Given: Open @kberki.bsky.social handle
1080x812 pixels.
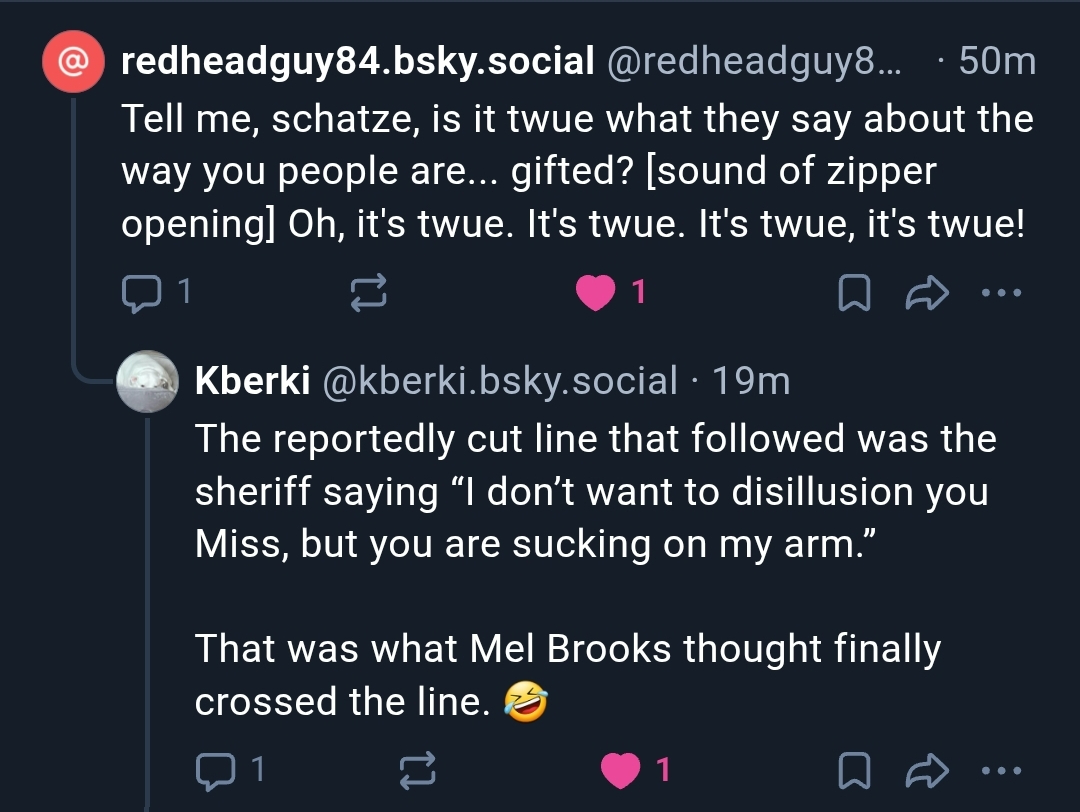Looking at the screenshot, I should pos(499,380).
